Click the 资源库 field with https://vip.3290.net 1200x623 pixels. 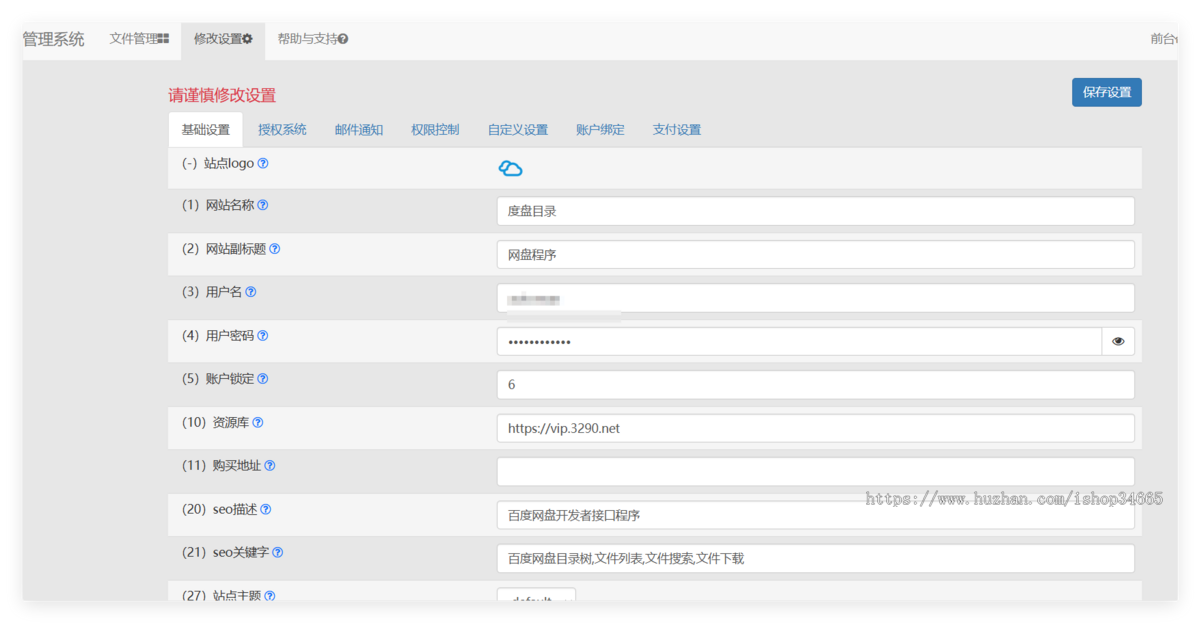point(816,428)
